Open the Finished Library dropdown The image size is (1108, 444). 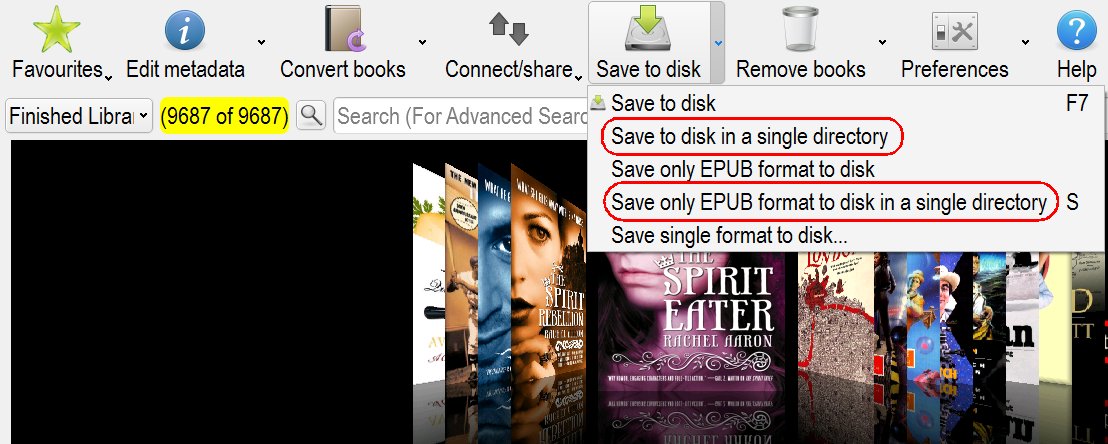pyautogui.click(x=78, y=115)
